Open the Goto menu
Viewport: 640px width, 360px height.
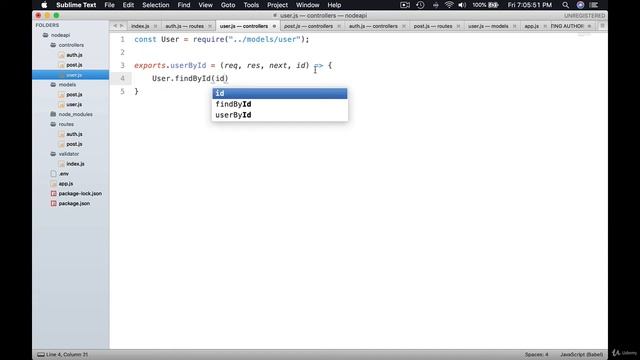click(228, 5)
